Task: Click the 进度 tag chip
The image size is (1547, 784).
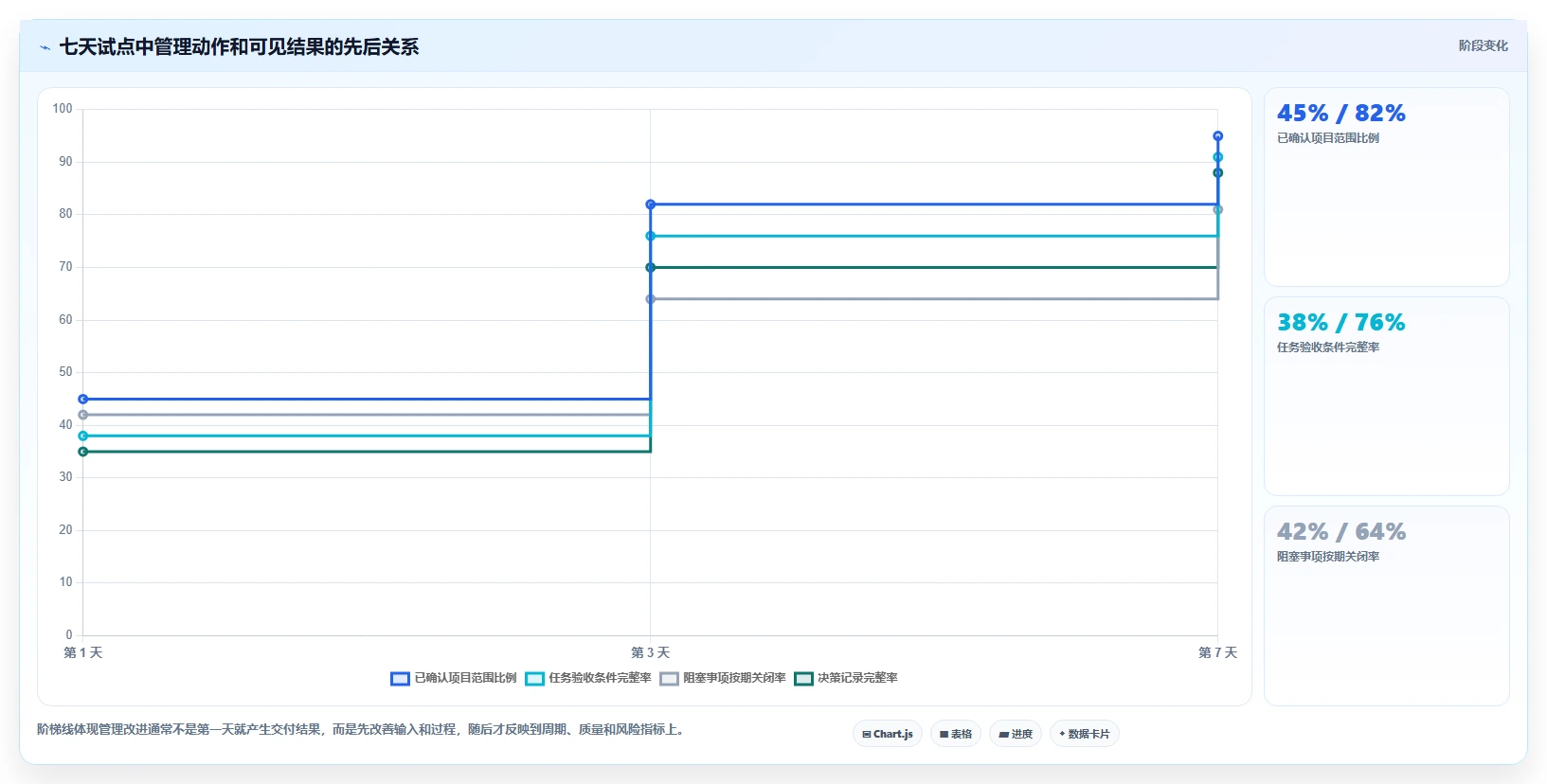Action: [x=1016, y=734]
